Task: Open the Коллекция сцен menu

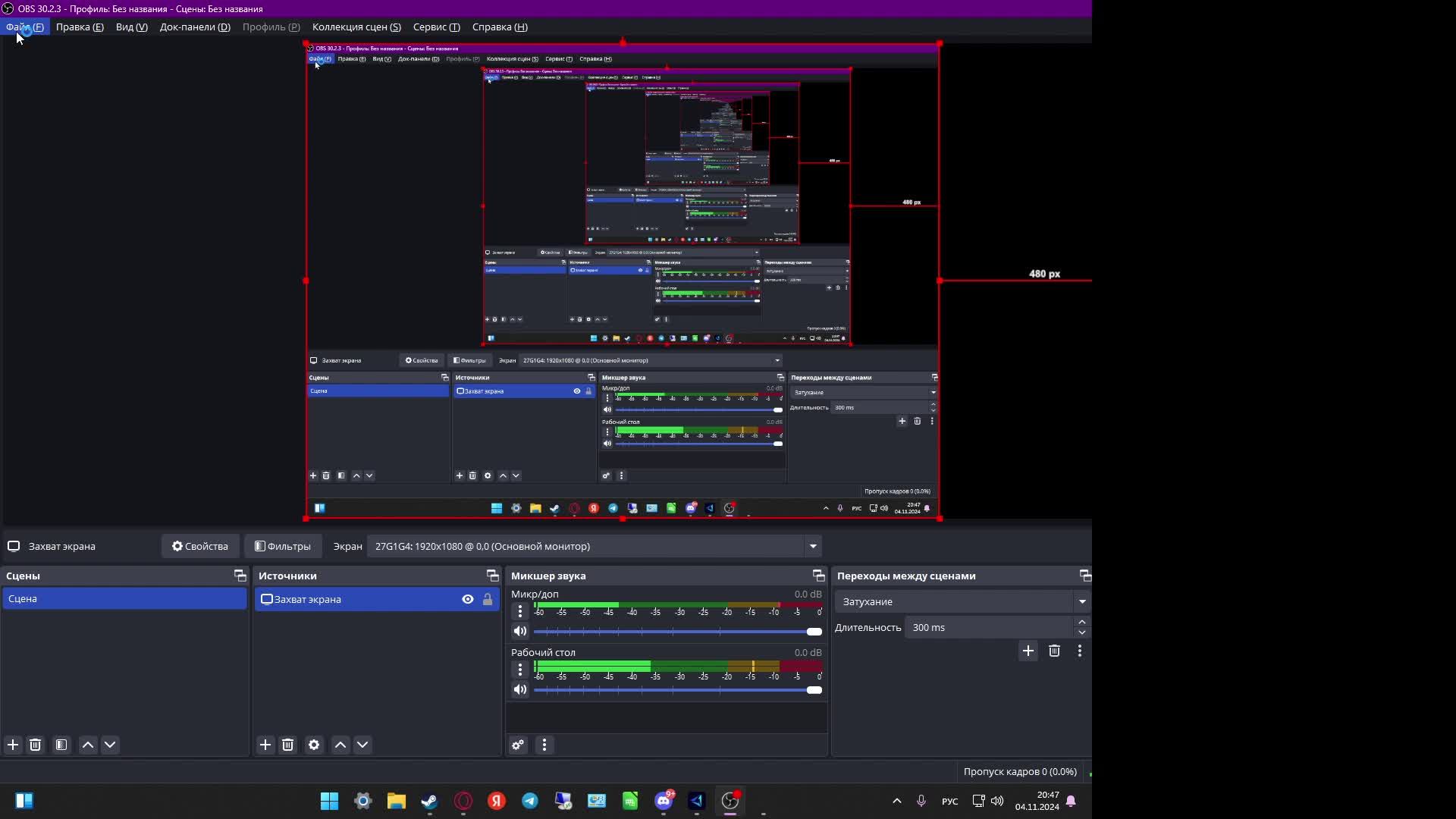Action: point(356,27)
